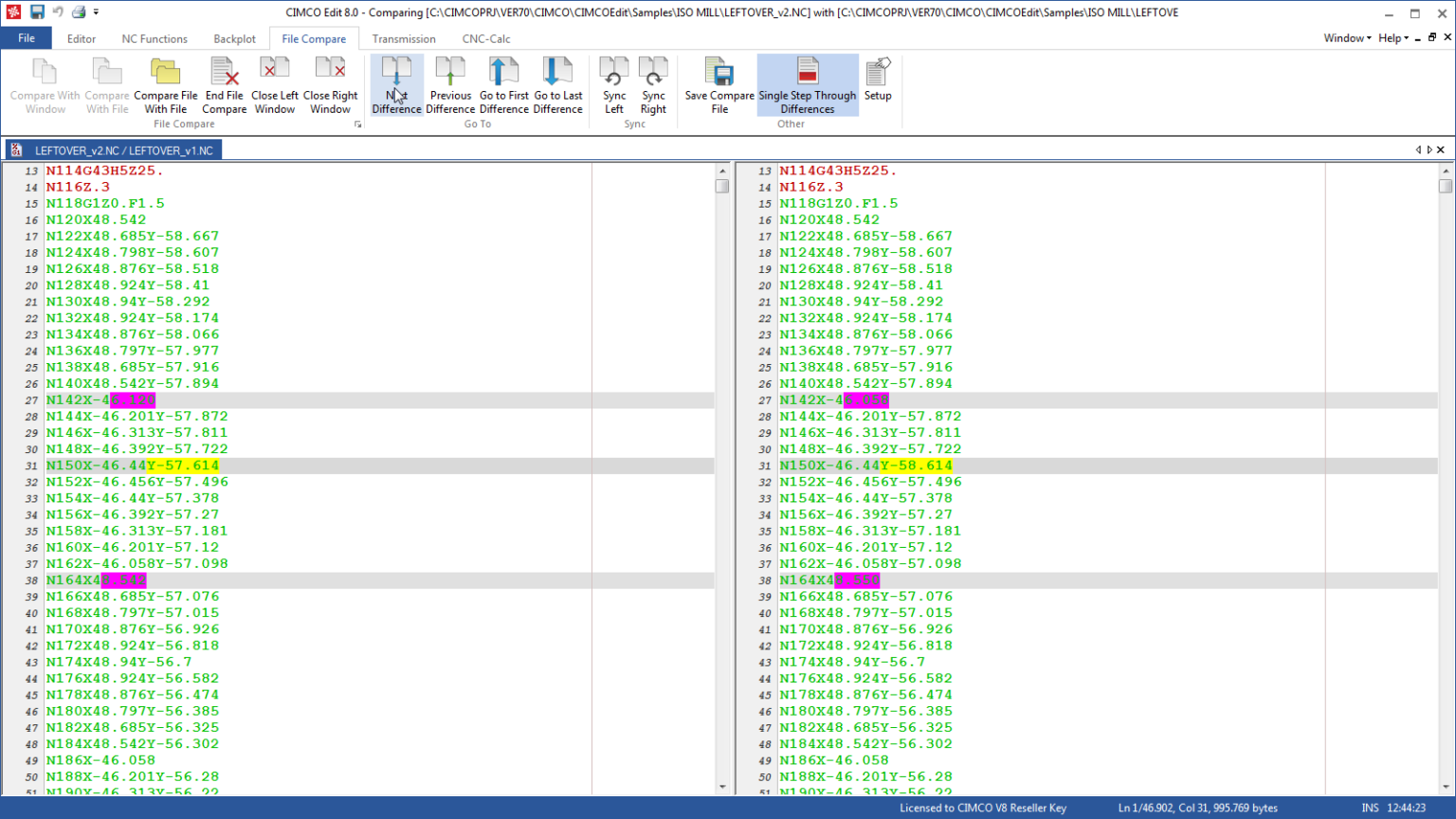Open the Transmission ribbon tab

pyautogui.click(x=404, y=39)
